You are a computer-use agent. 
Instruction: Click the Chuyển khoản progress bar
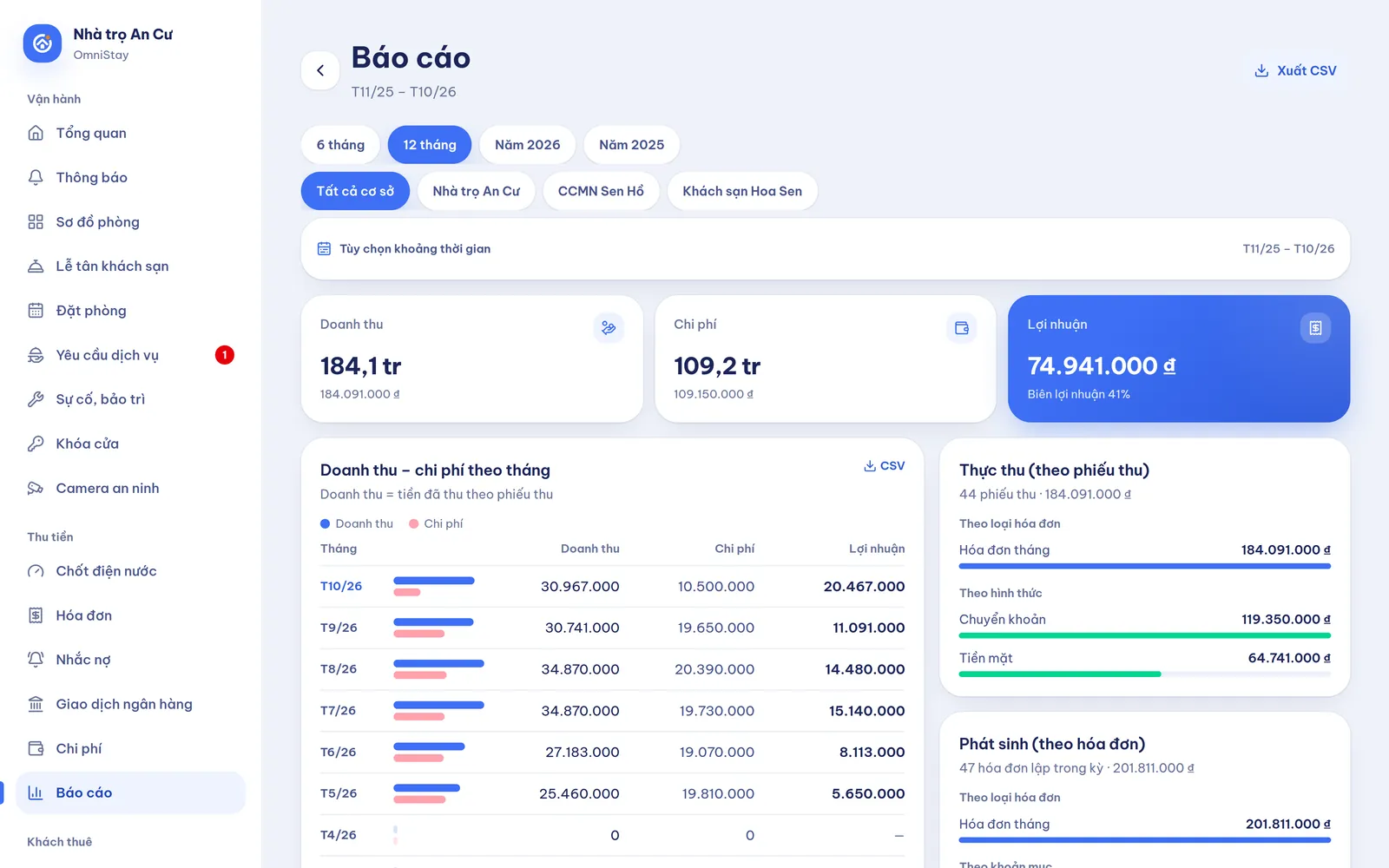coord(1145,635)
